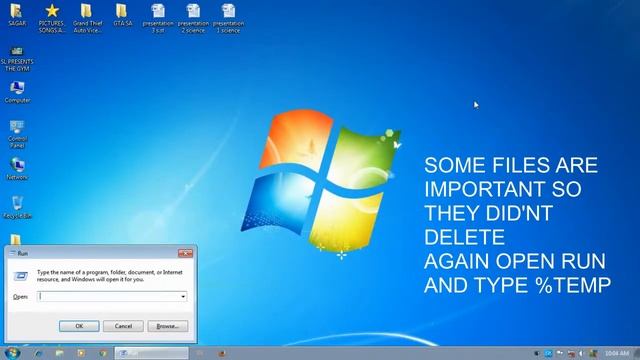Open Windows Explorer from the taskbar
The height and width of the screenshot is (360, 640).
60,353
